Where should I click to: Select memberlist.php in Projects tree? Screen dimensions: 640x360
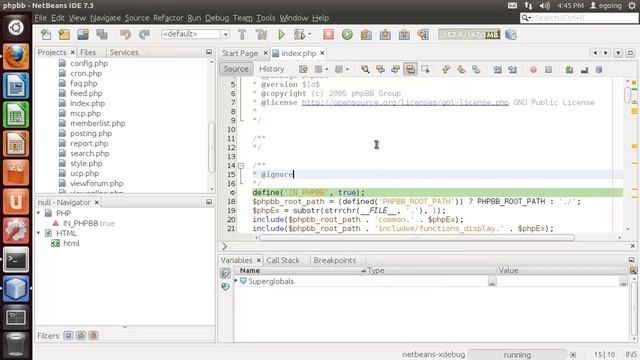click(98, 123)
